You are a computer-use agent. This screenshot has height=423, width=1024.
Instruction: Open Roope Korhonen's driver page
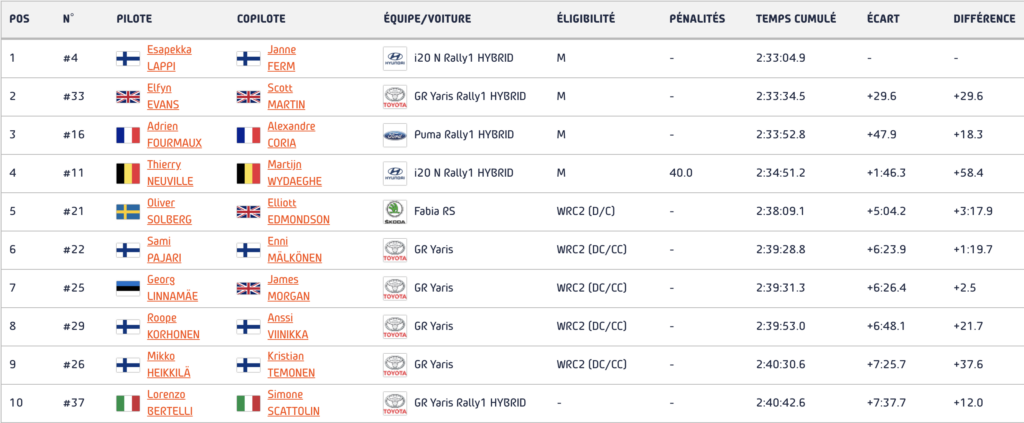(174, 326)
